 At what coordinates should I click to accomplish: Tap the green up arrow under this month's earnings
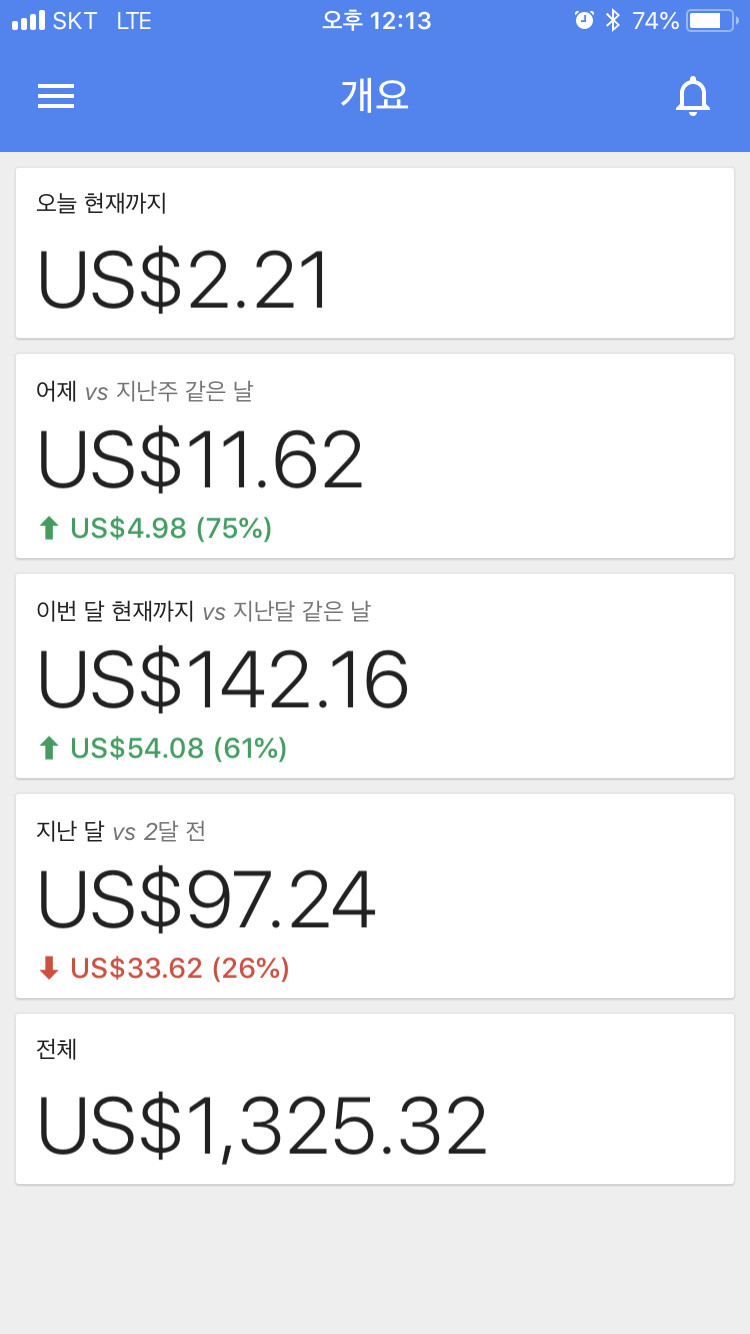(49, 748)
